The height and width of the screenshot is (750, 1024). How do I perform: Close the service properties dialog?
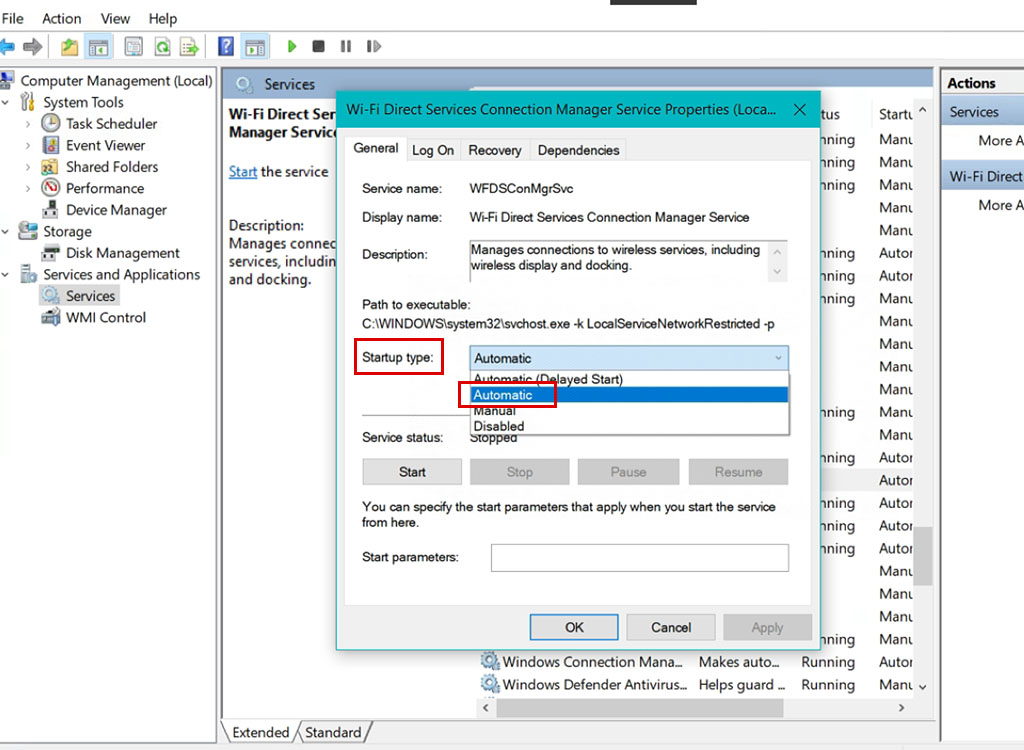799,110
